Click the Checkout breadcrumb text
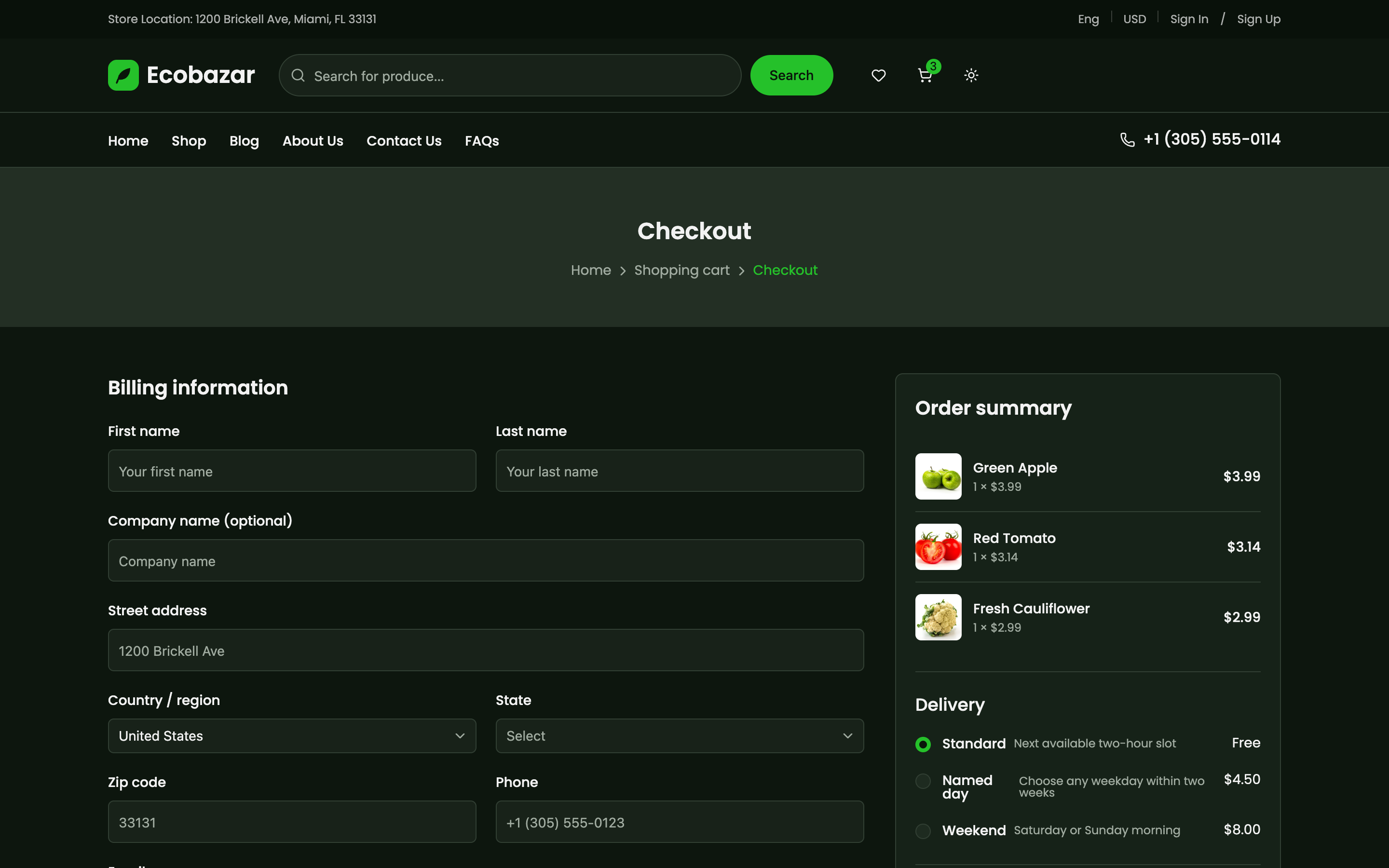The height and width of the screenshot is (868, 1389). [x=785, y=270]
